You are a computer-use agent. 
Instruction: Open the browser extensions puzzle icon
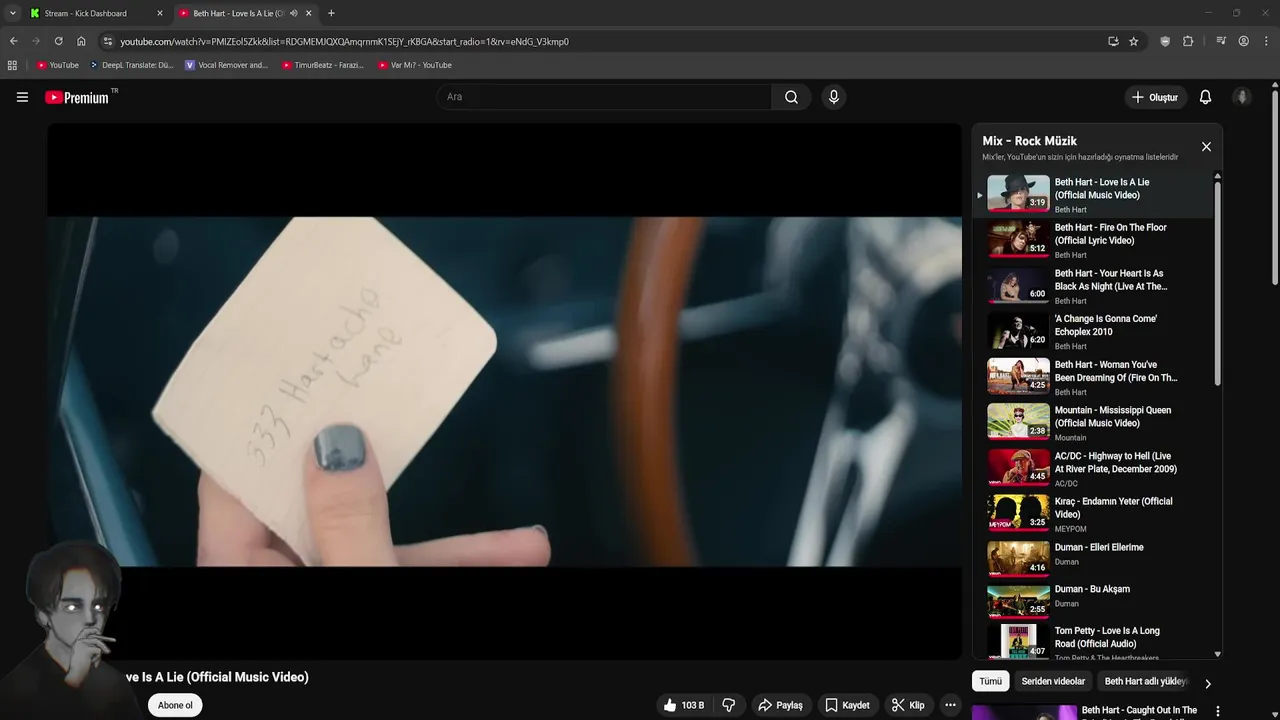[x=1188, y=41]
